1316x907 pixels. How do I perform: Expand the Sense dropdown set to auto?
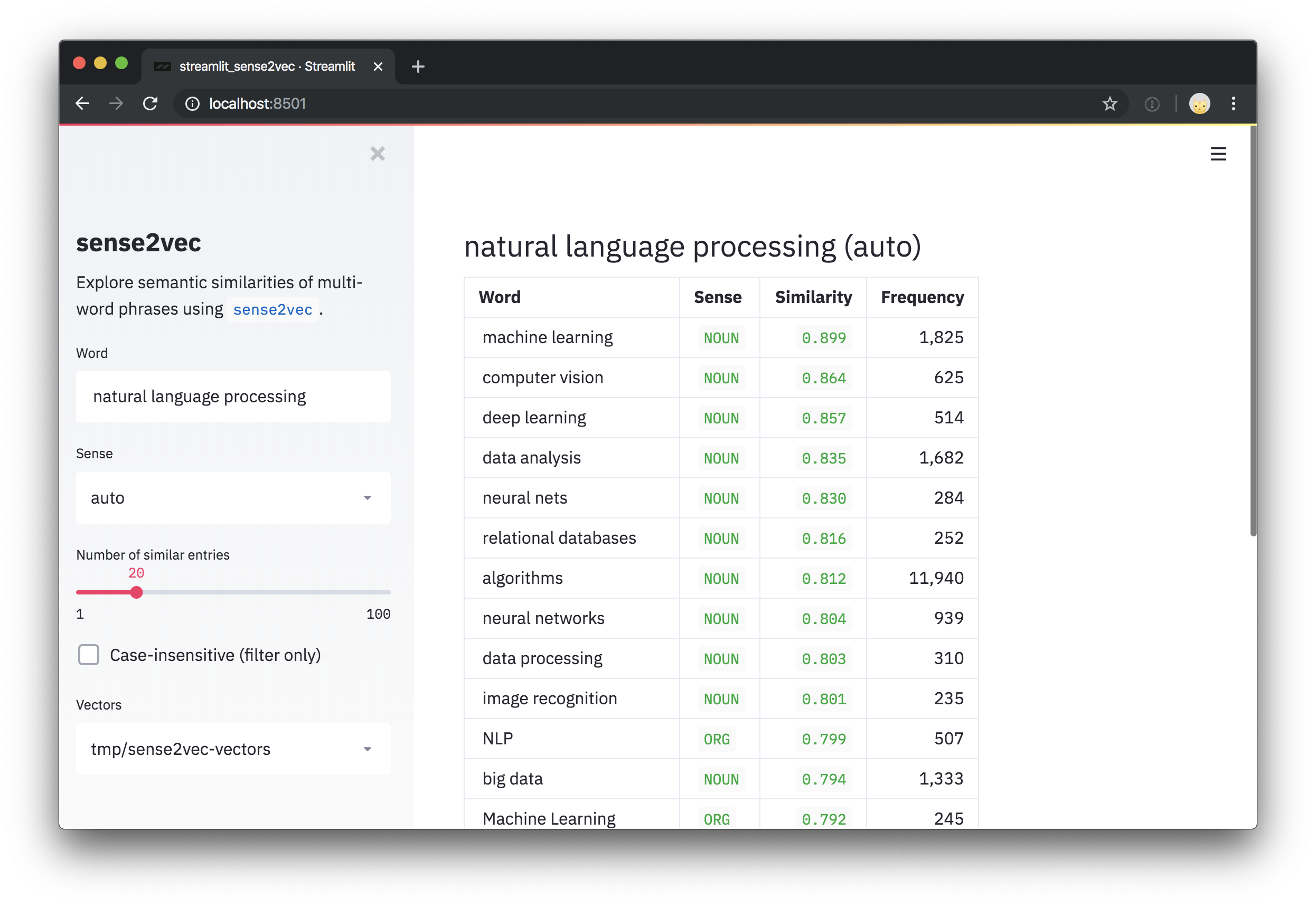click(x=233, y=498)
